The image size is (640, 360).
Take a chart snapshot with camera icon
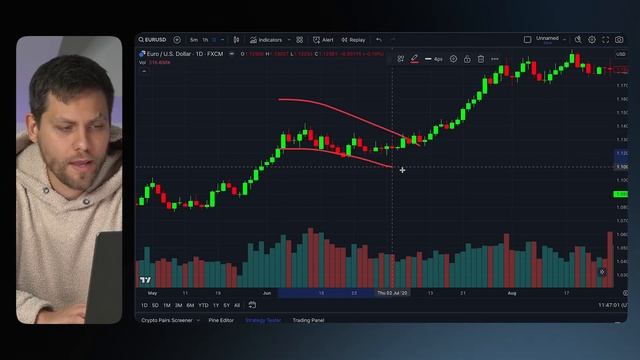[619, 40]
